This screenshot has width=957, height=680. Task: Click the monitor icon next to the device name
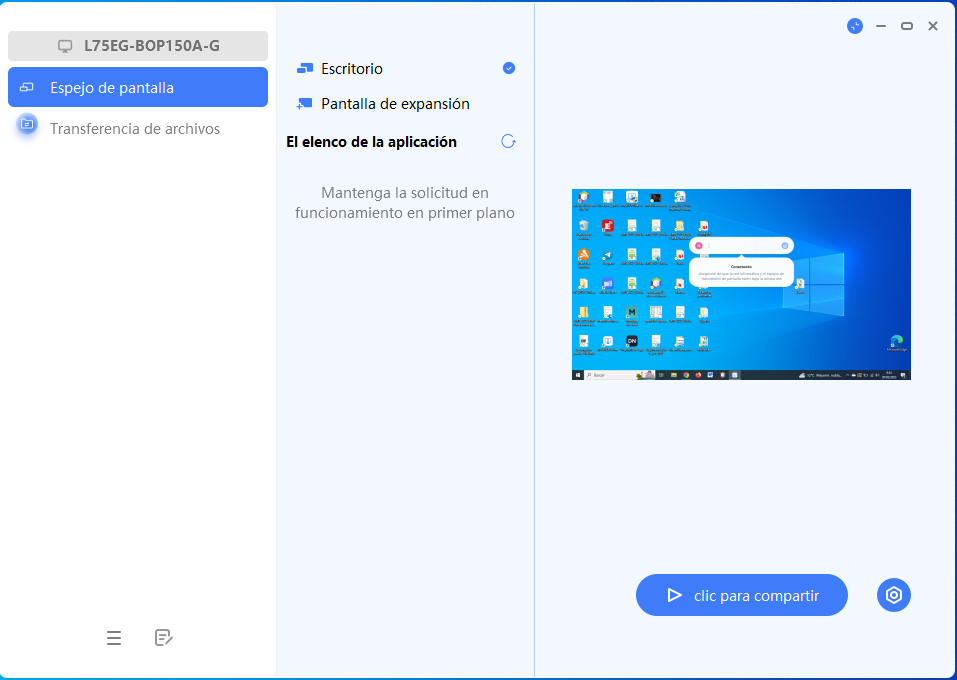66,45
